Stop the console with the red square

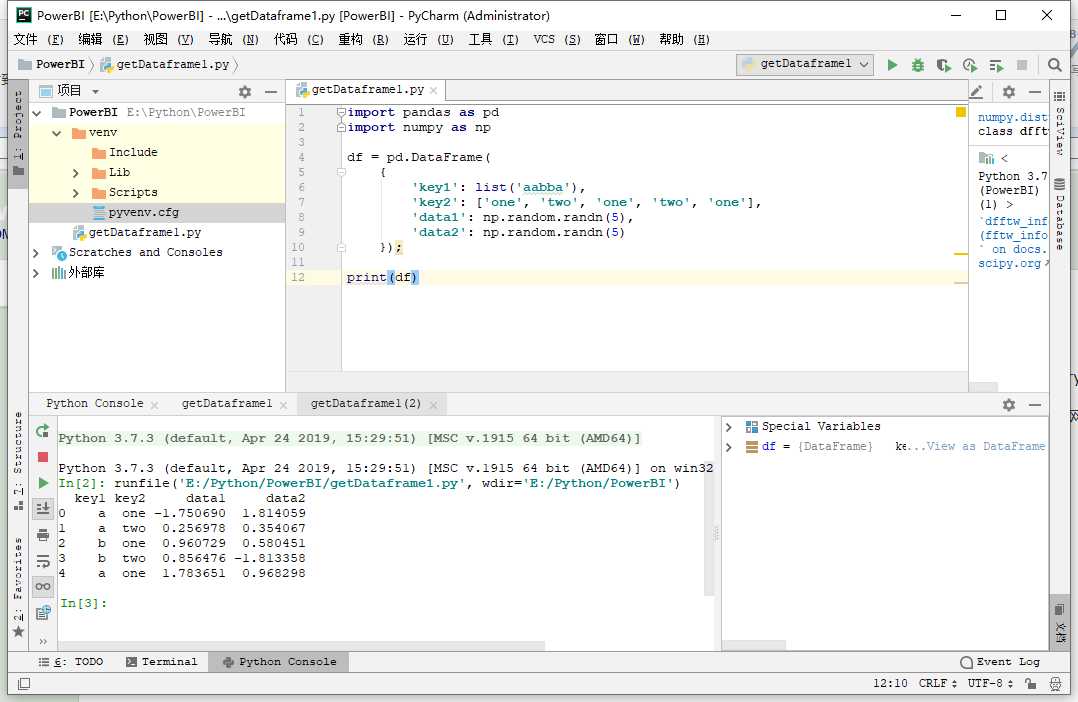point(43,457)
